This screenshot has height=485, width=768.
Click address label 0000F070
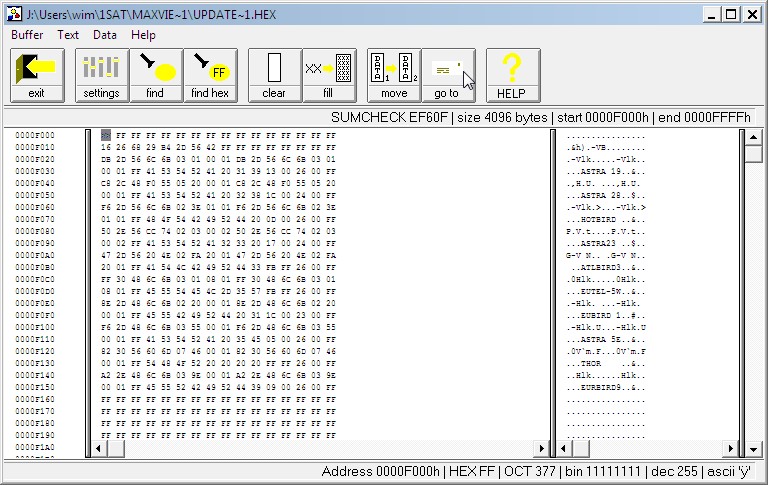point(35,219)
